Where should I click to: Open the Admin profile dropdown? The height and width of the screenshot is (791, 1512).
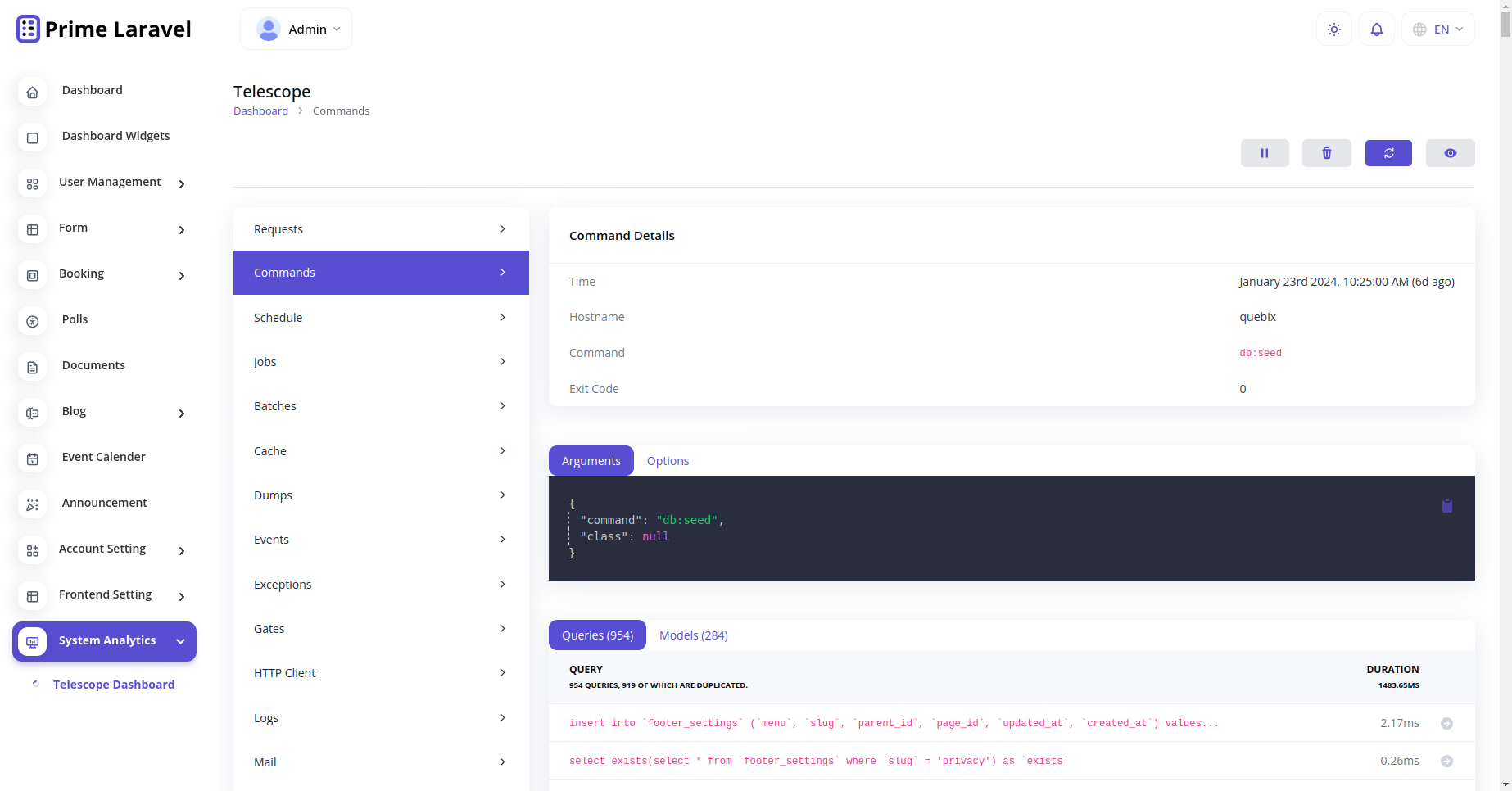(x=296, y=28)
